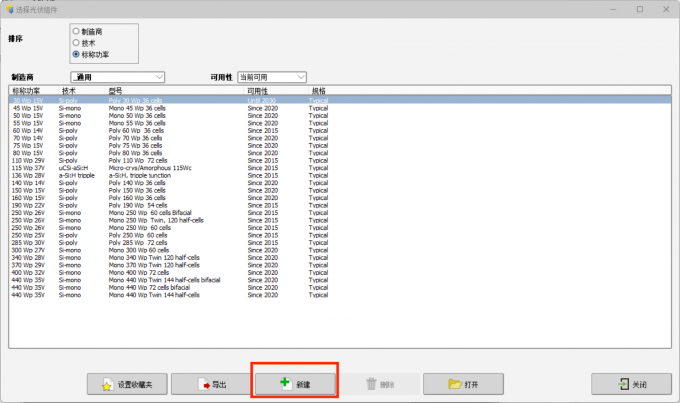Click the app icon in title bar
Screen dimensions: 680x403
pyautogui.click(x=9, y=8)
